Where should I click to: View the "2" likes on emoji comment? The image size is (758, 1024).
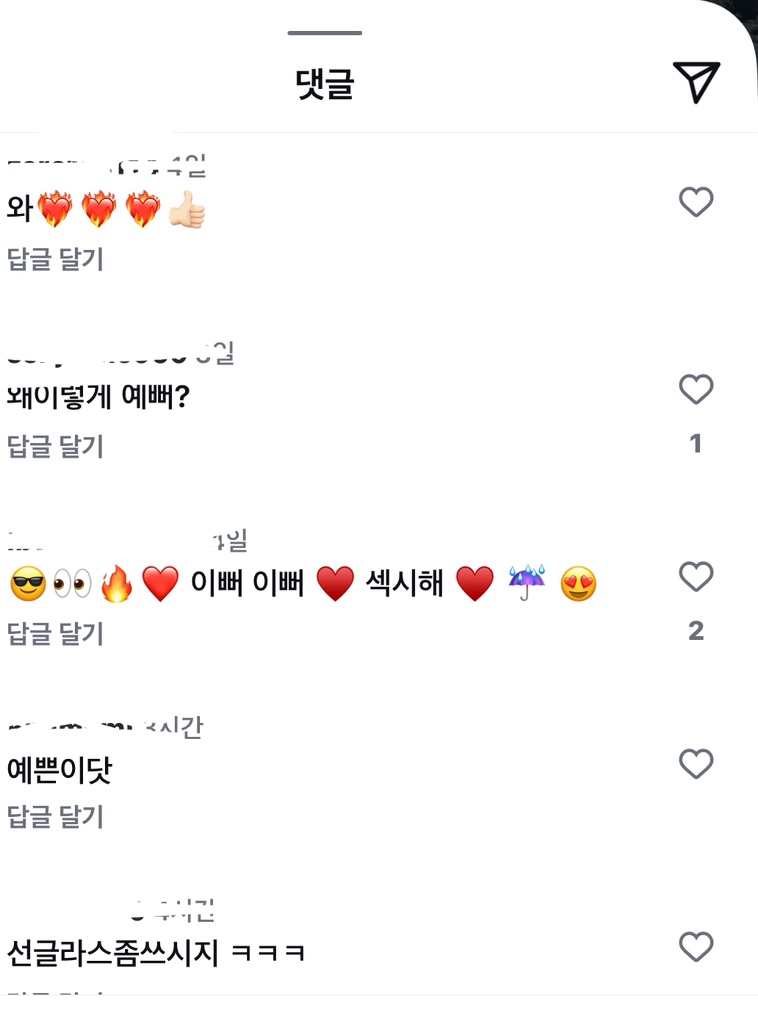(x=696, y=630)
